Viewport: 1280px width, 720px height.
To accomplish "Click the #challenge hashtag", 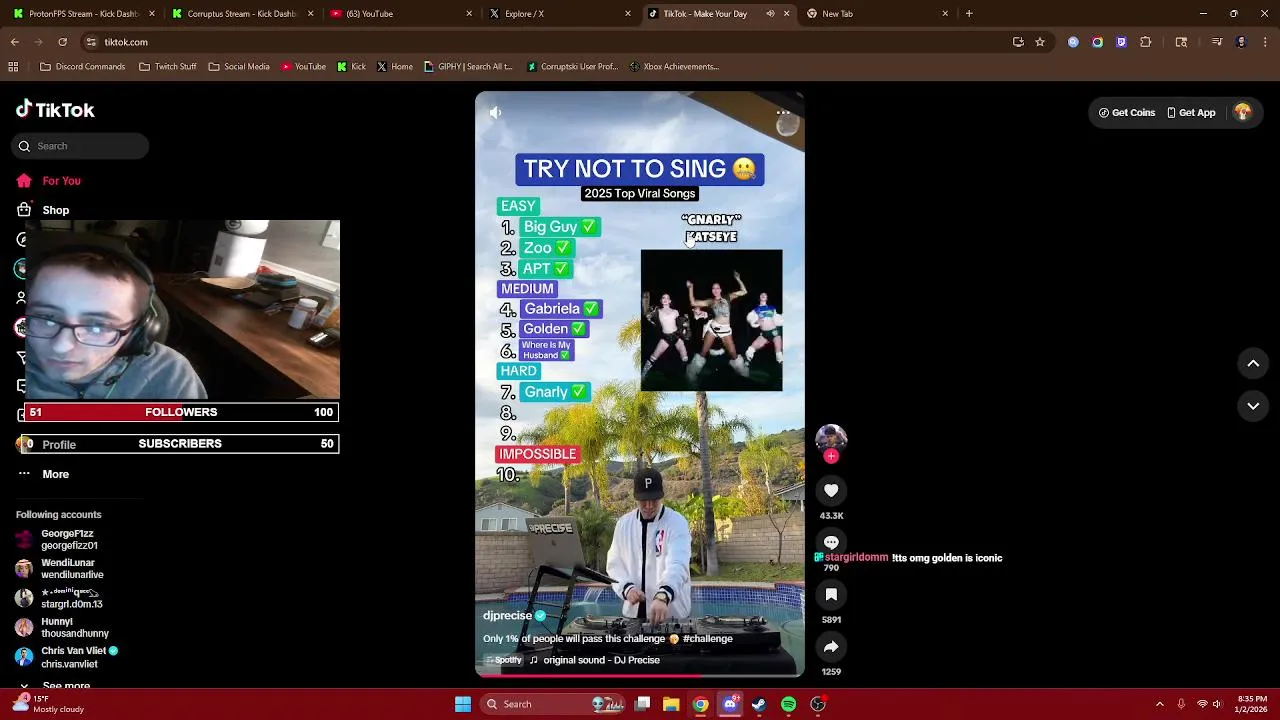I will 708,639.
